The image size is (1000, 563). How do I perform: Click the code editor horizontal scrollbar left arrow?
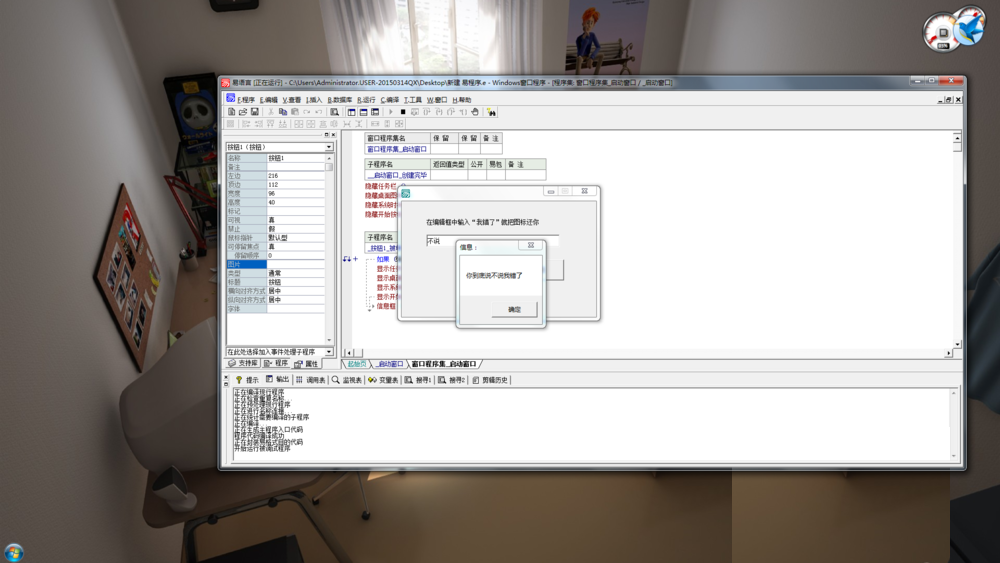(348, 353)
